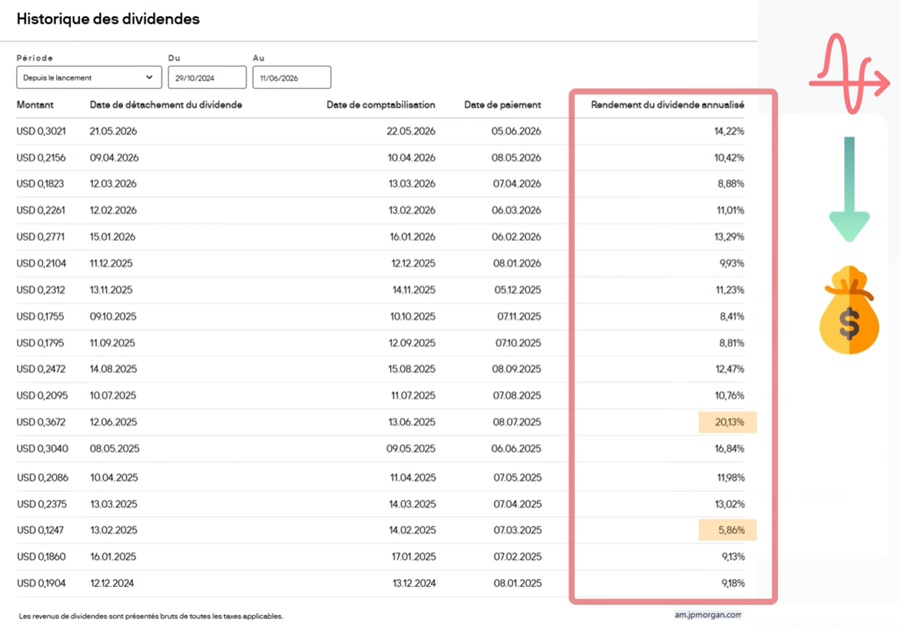
Task: Click 'Date de paiement' column header
Action: pos(502,105)
